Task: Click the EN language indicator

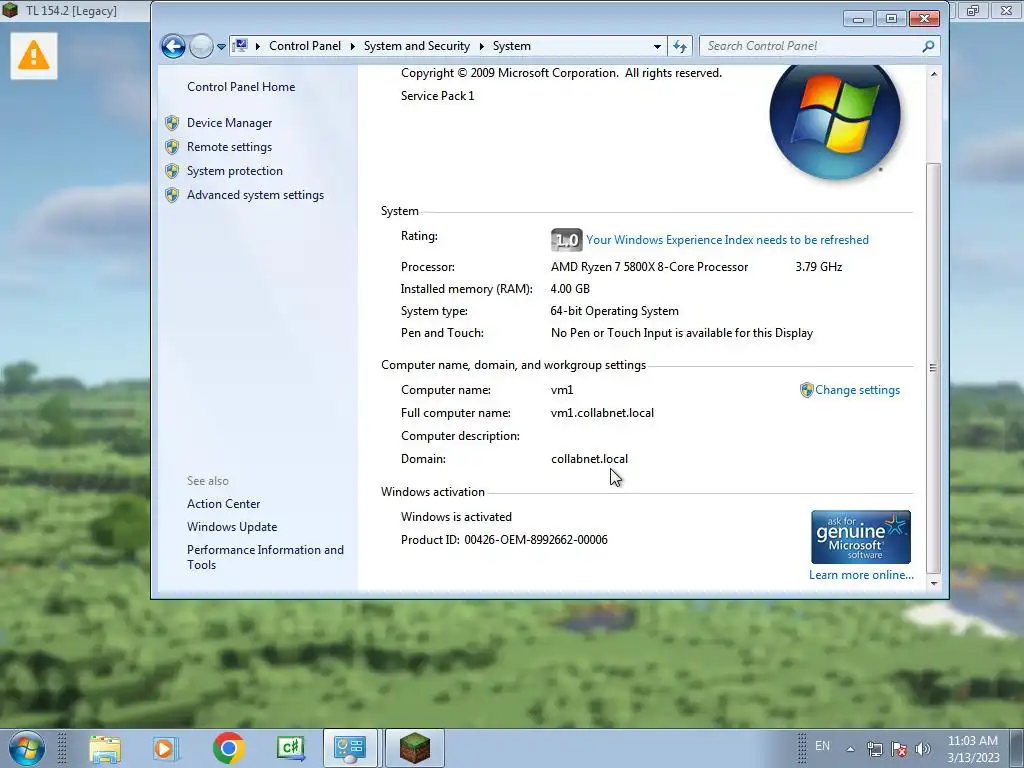Action: [822, 746]
